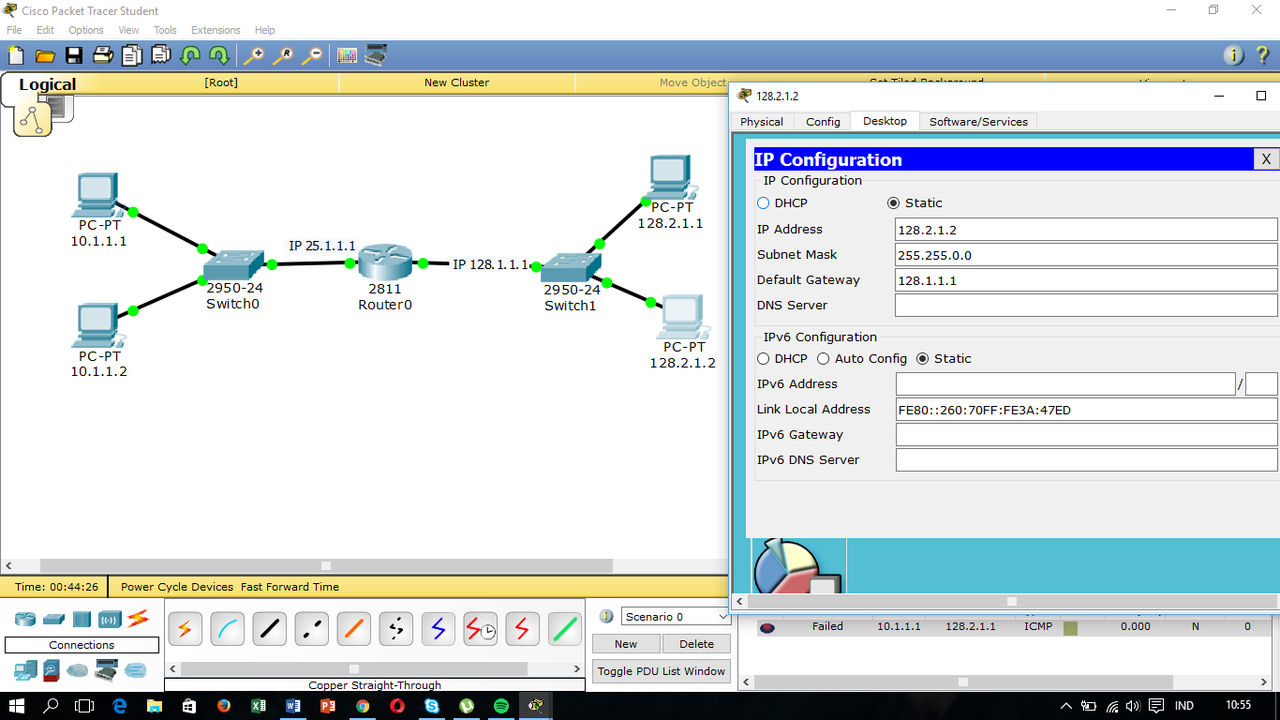Click Fast Forward Time
This screenshot has height=720, width=1280.
click(x=290, y=587)
